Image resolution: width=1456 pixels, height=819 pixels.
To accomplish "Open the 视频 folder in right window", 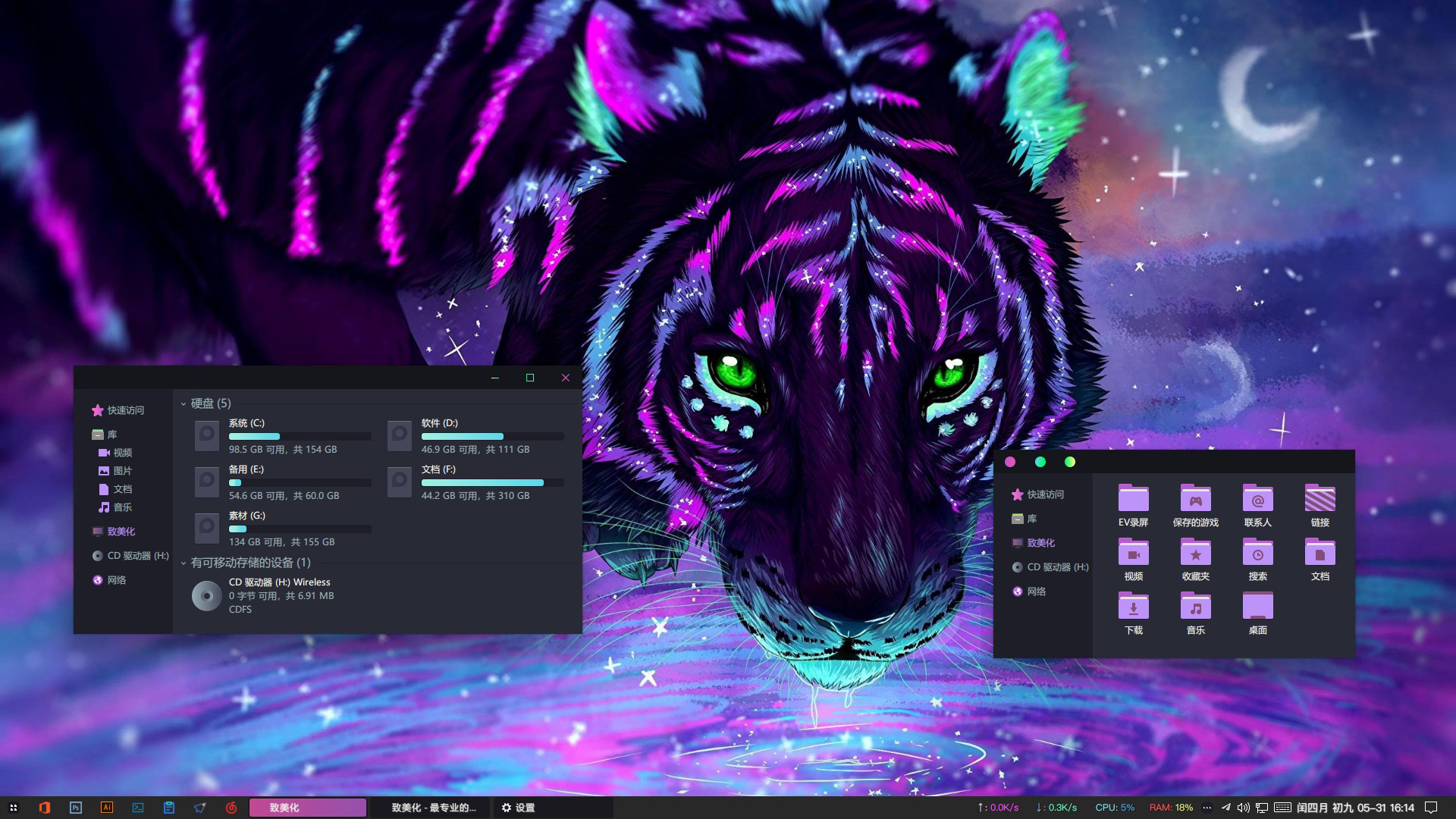I will pyautogui.click(x=1133, y=552).
